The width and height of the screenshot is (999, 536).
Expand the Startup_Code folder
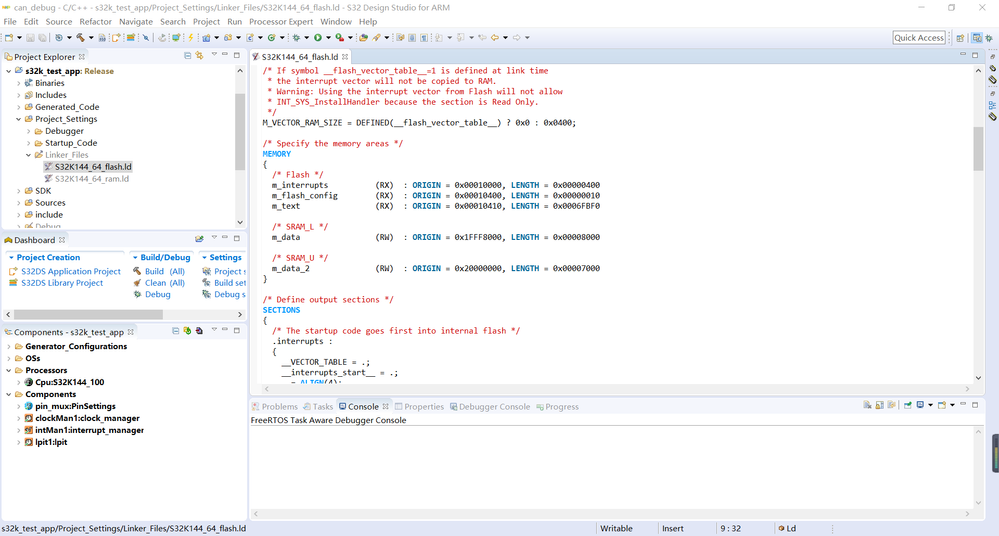tap(29, 143)
